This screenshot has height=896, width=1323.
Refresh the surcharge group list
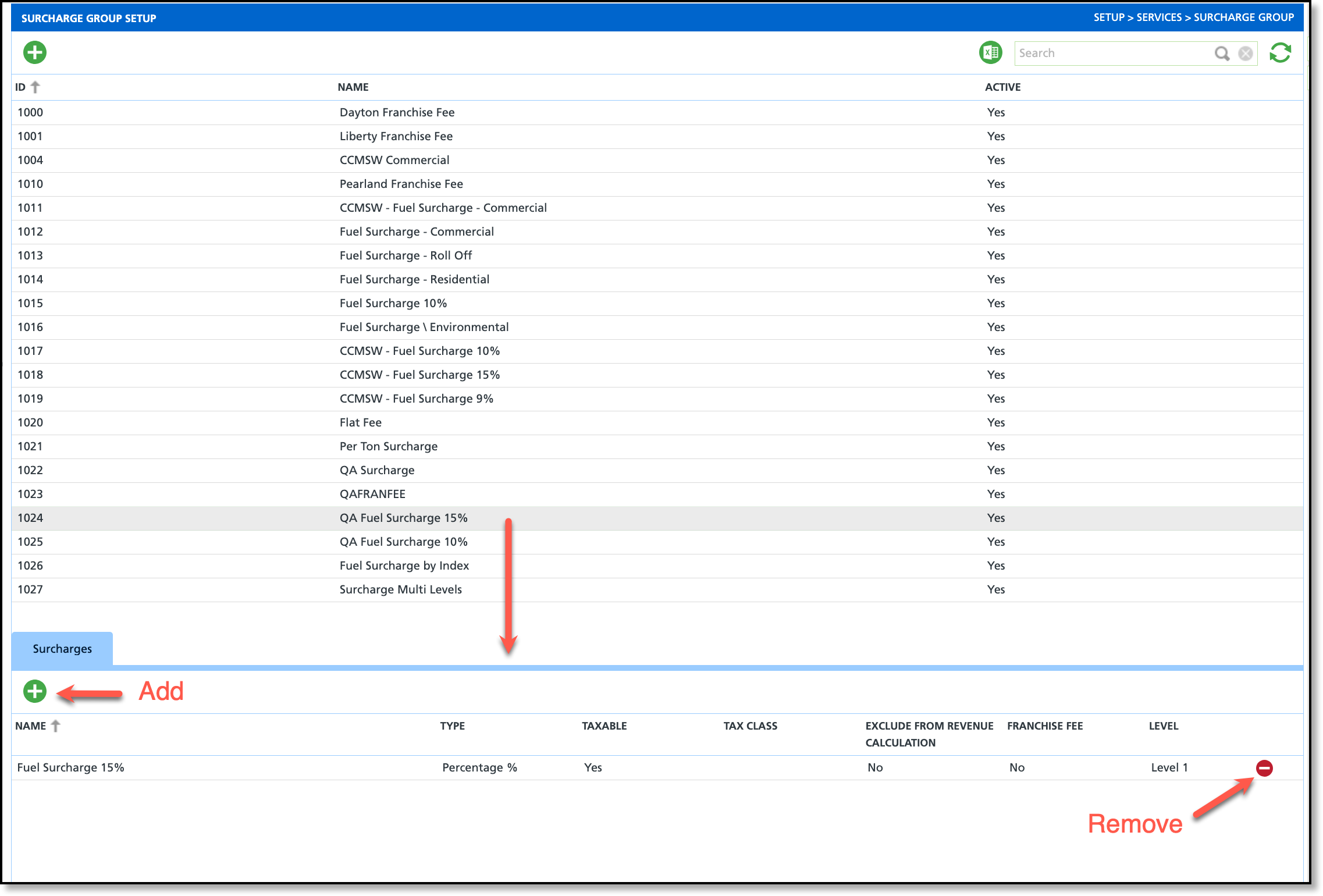point(1281,53)
